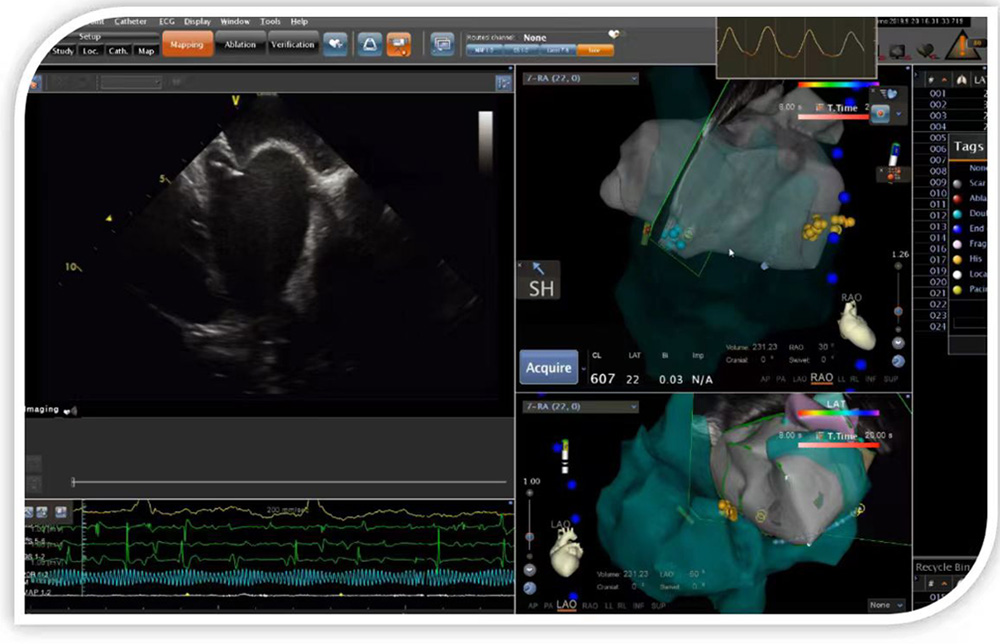This screenshot has height=644, width=1000.
Task: Open the Catheter menu
Action: (130, 21)
